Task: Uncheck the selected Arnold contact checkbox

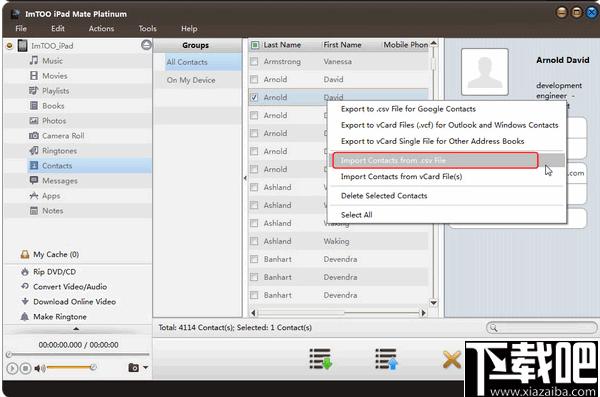Action: [x=254, y=97]
